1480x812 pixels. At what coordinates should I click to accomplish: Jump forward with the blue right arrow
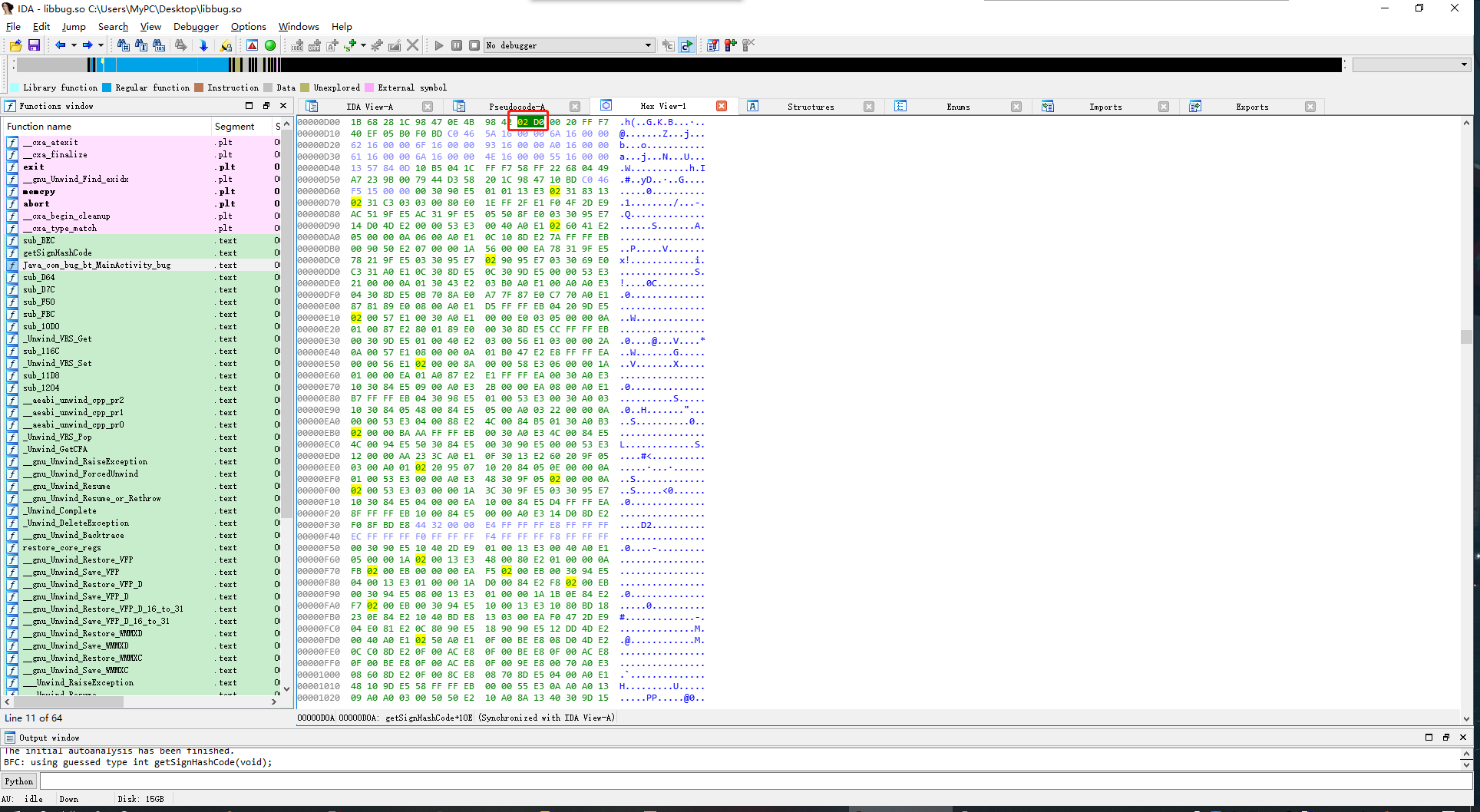pos(88,45)
